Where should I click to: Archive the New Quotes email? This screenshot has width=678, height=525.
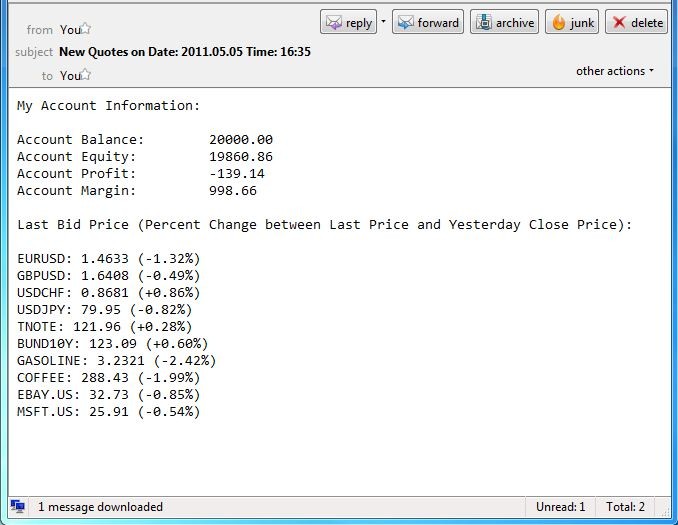(505, 23)
